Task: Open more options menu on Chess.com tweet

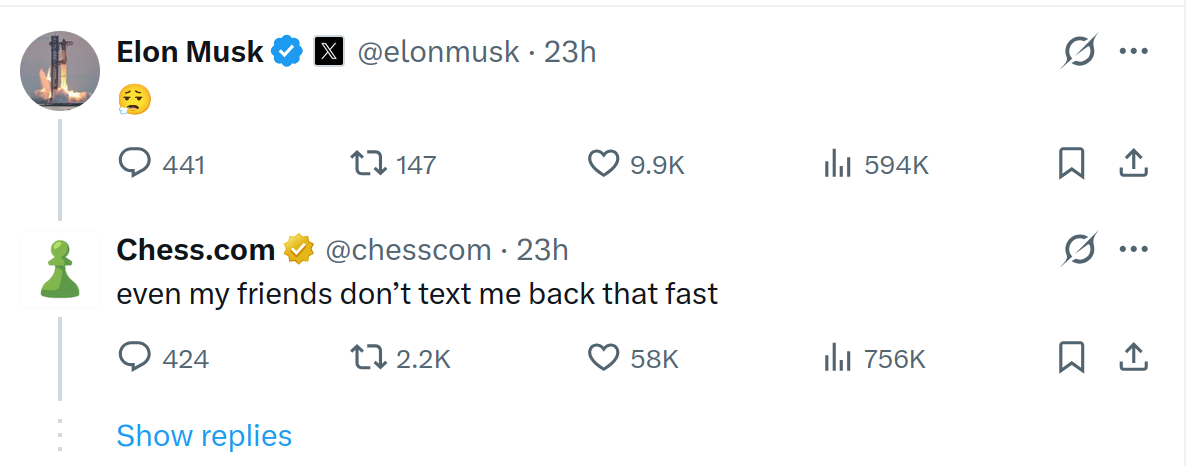Action: [x=1134, y=249]
